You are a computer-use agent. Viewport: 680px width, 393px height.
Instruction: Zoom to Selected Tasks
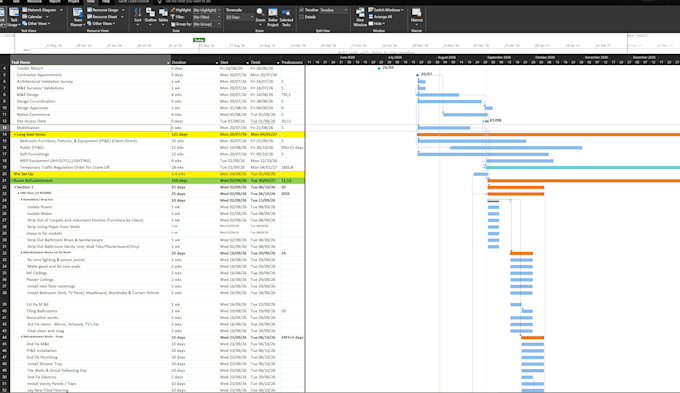tap(286, 17)
